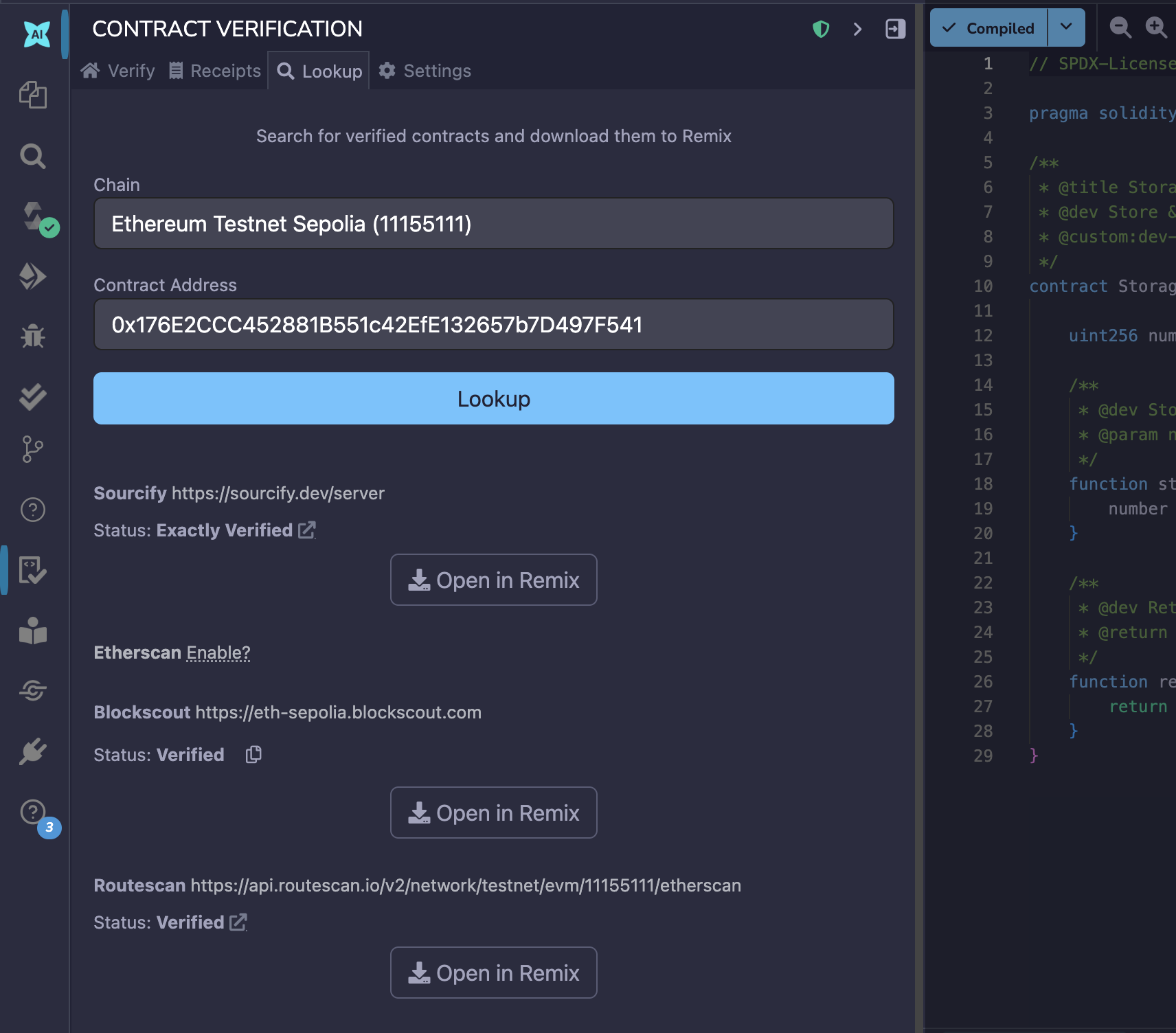Select the Lookup tab
Viewport: 1176px width, 1033px height.
319,71
